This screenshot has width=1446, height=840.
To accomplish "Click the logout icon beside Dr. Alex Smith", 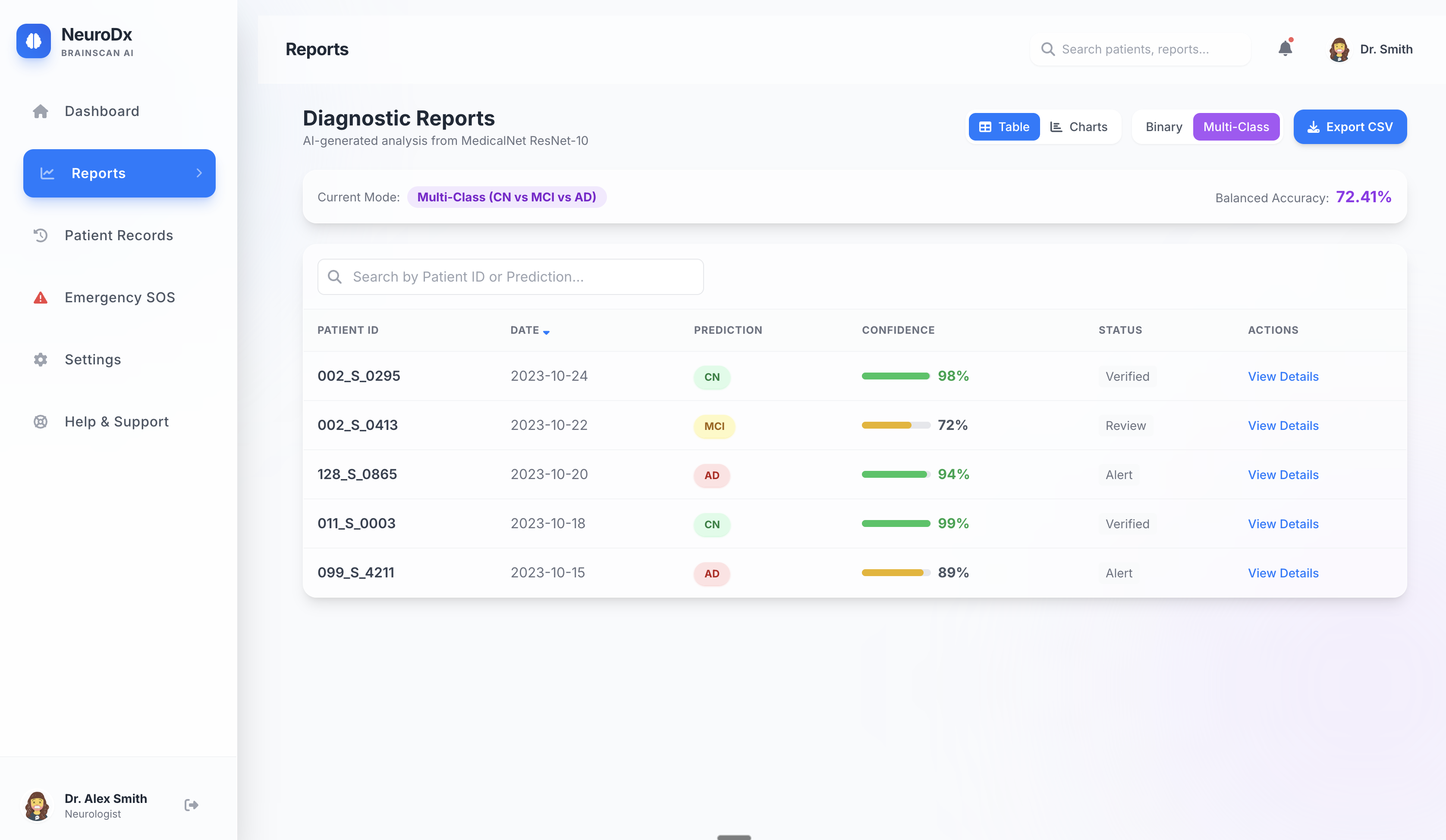I will (x=191, y=805).
